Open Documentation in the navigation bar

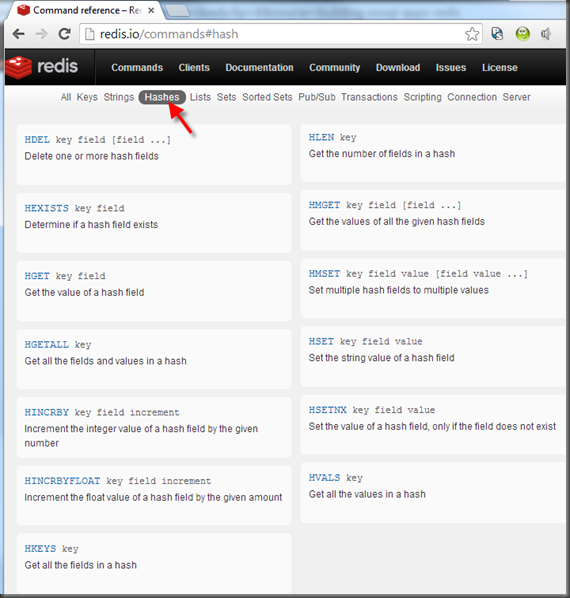(259, 68)
